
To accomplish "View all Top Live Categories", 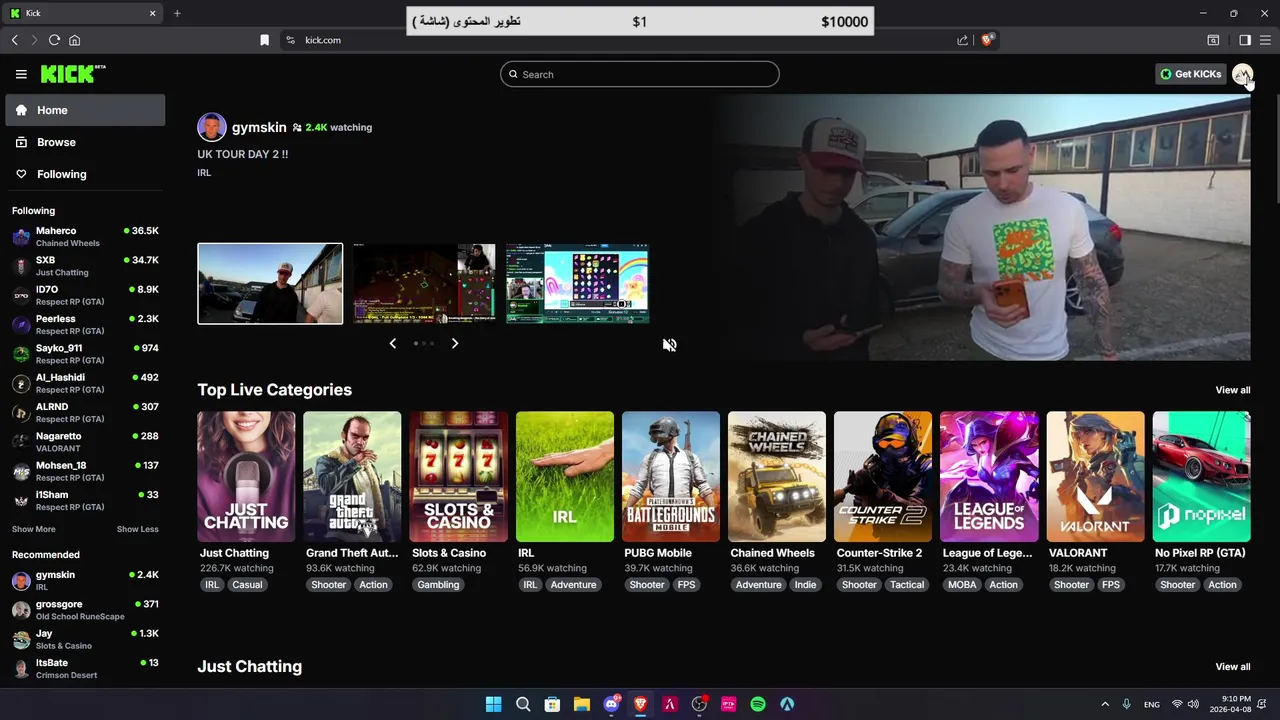I will coord(1232,390).
